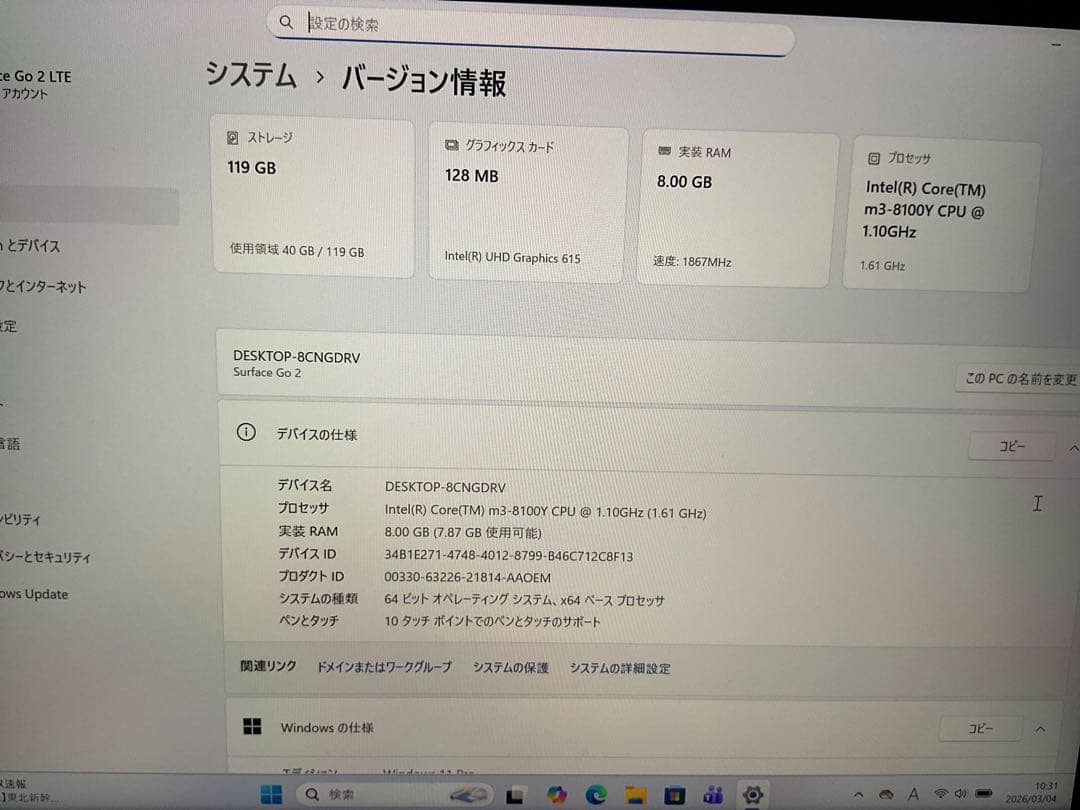Screen dimensions: 1080x810
Task: Open File Explorer from taskbar
Action: [636, 795]
